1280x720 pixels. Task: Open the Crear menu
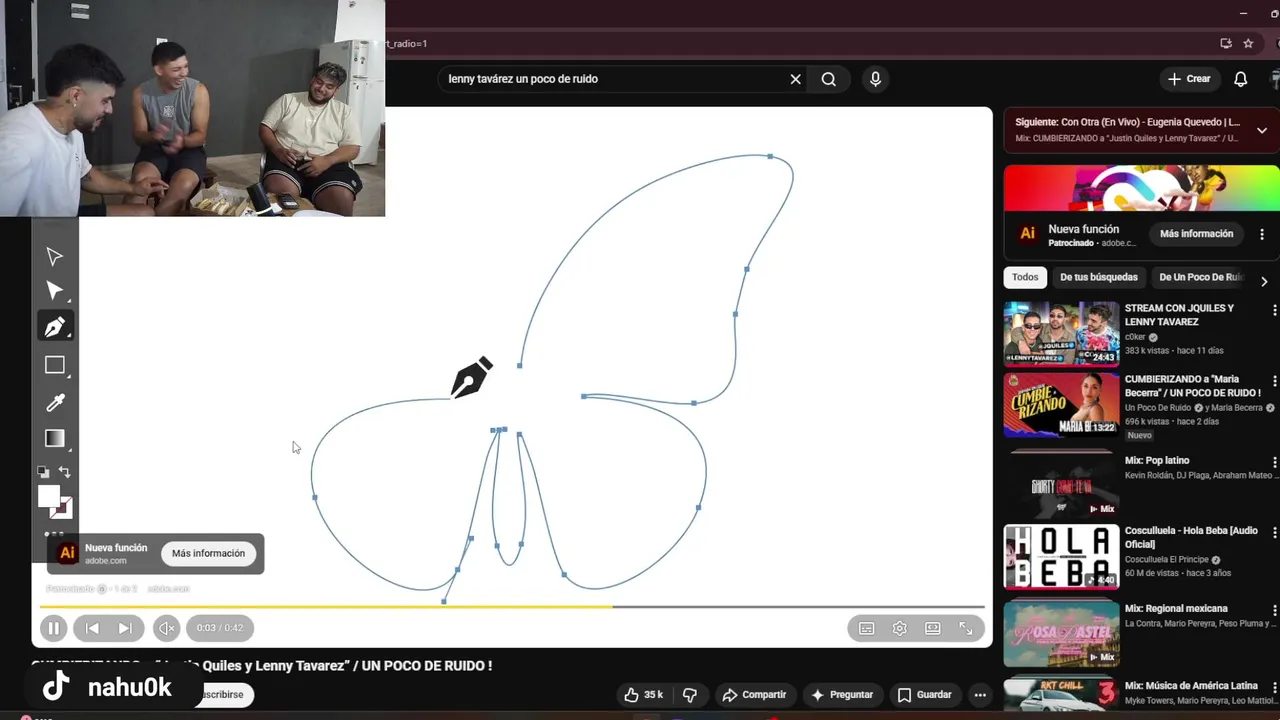(1189, 79)
